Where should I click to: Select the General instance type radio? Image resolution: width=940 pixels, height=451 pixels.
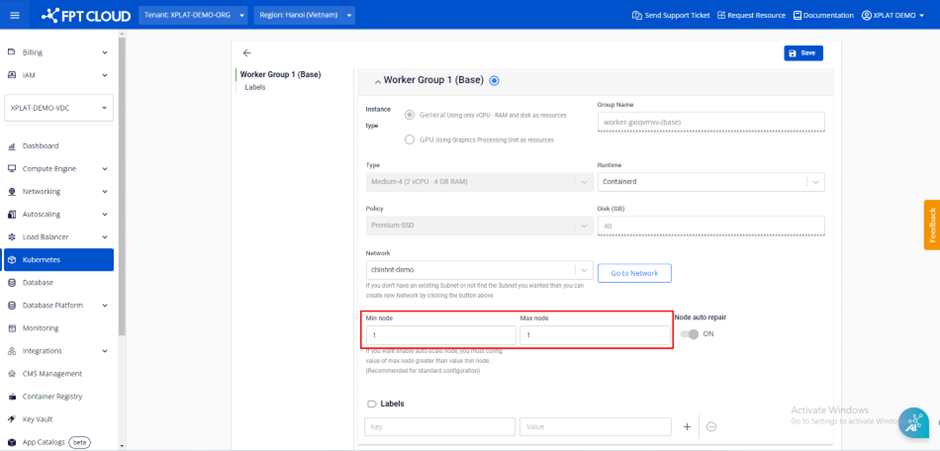click(410, 115)
